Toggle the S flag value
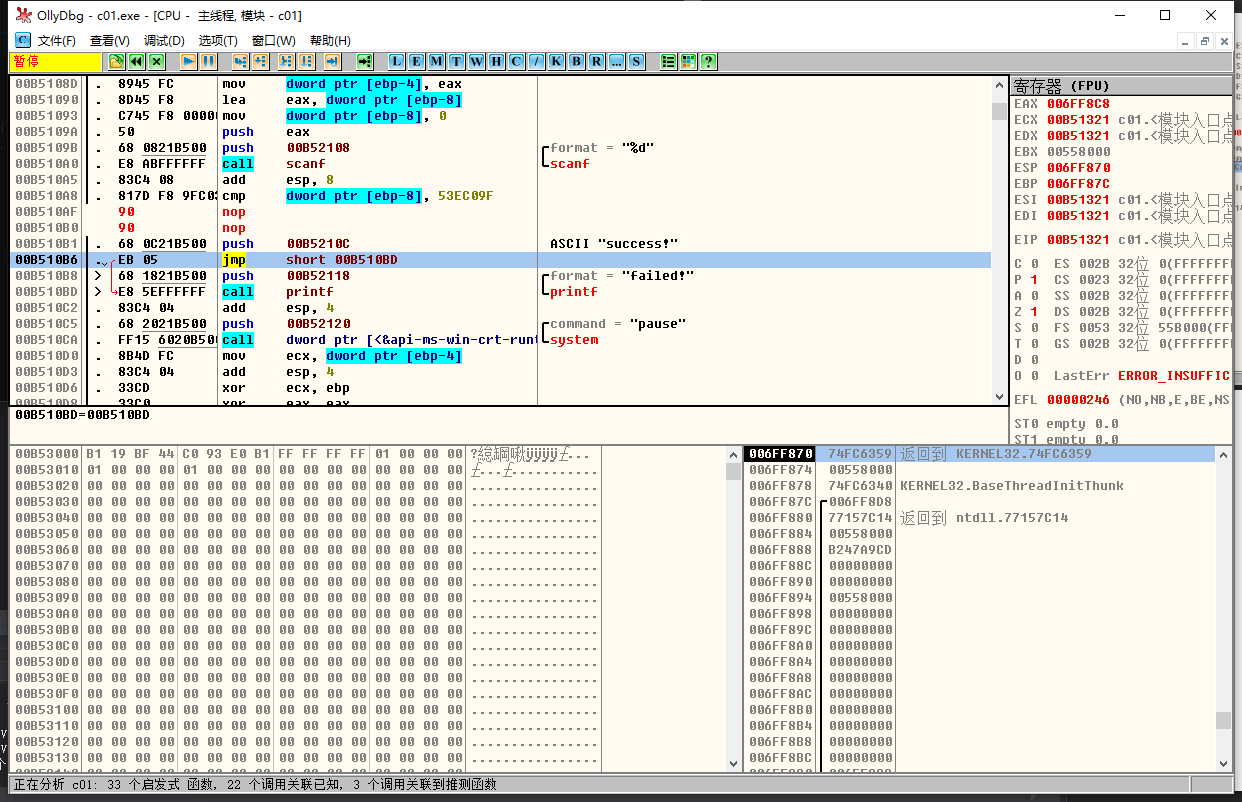The image size is (1242, 802). 1033,328
